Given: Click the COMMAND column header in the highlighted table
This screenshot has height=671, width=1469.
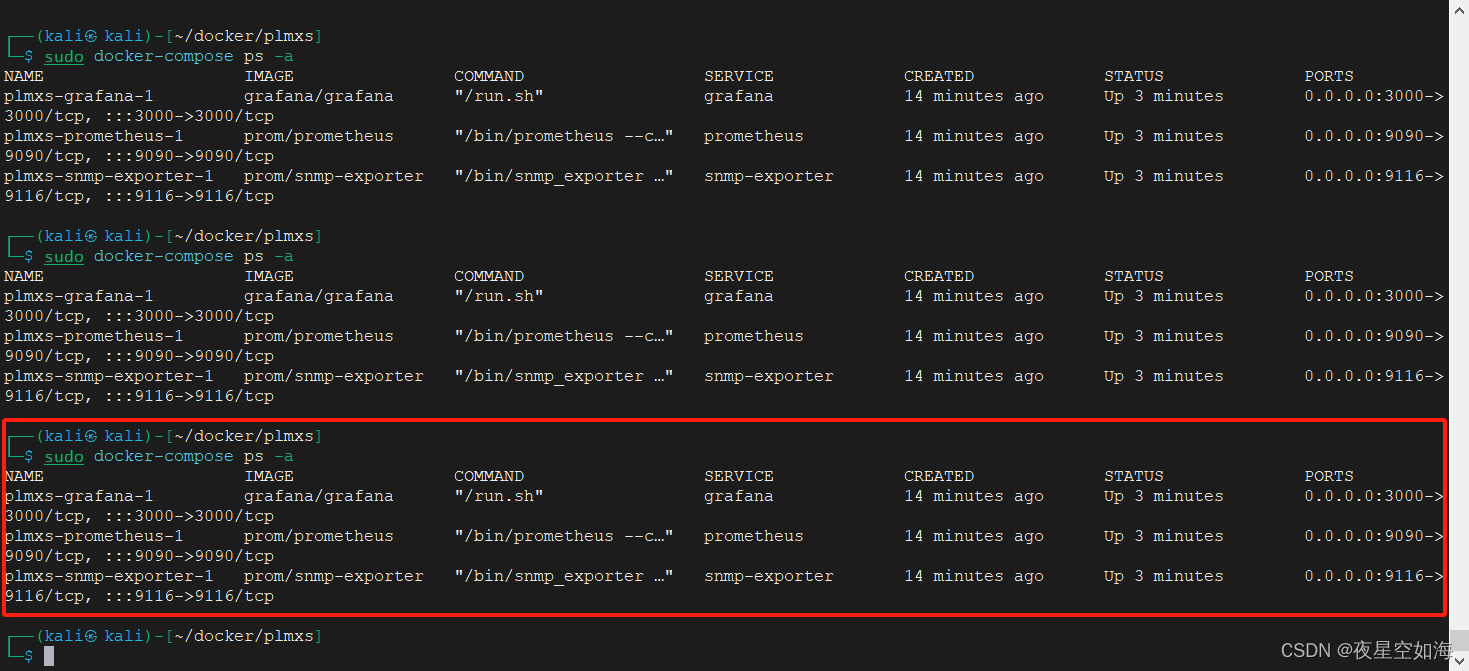Looking at the screenshot, I should pyautogui.click(x=489, y=476).
